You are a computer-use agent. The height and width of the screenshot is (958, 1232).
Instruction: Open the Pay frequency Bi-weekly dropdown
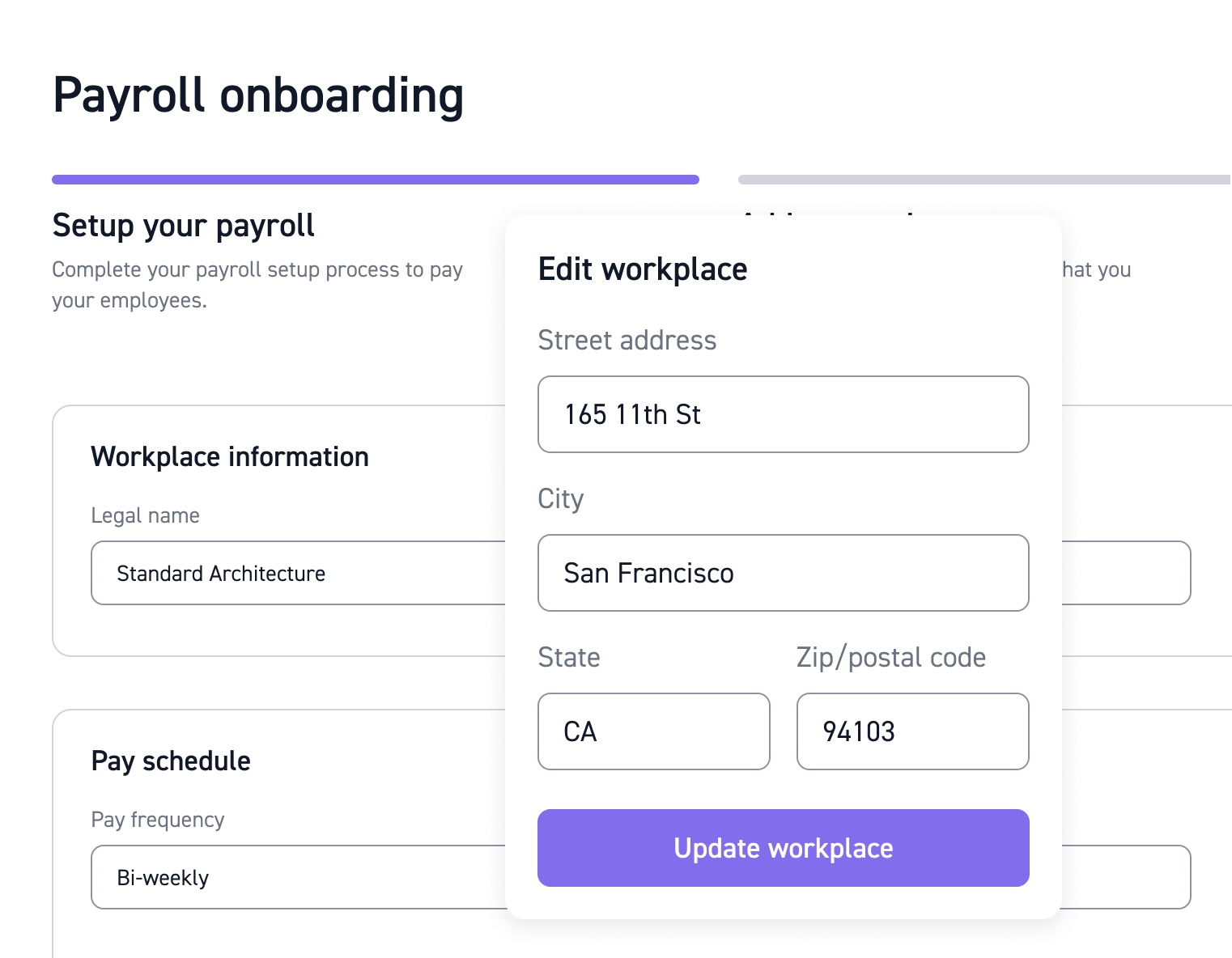pyautogui.click(x=298, y=877)
